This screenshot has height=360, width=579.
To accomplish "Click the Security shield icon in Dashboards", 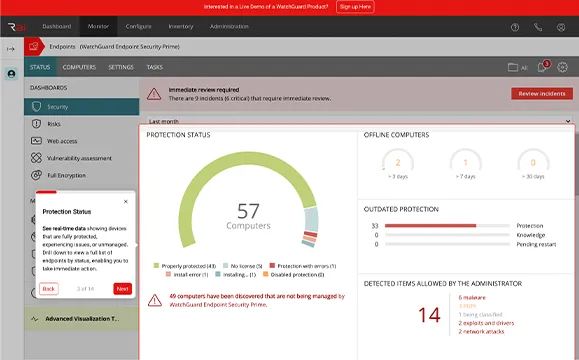I will [x=36, y=107].
